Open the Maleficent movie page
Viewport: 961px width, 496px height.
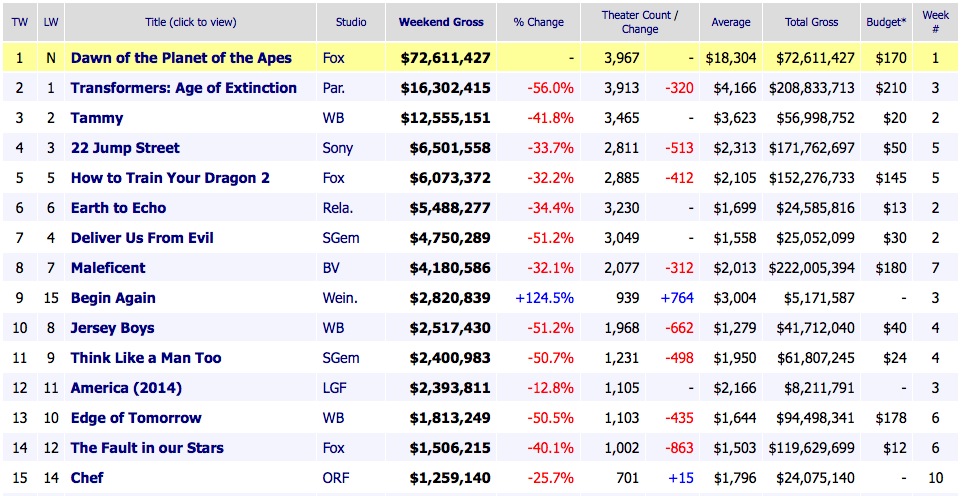[108, 268]
